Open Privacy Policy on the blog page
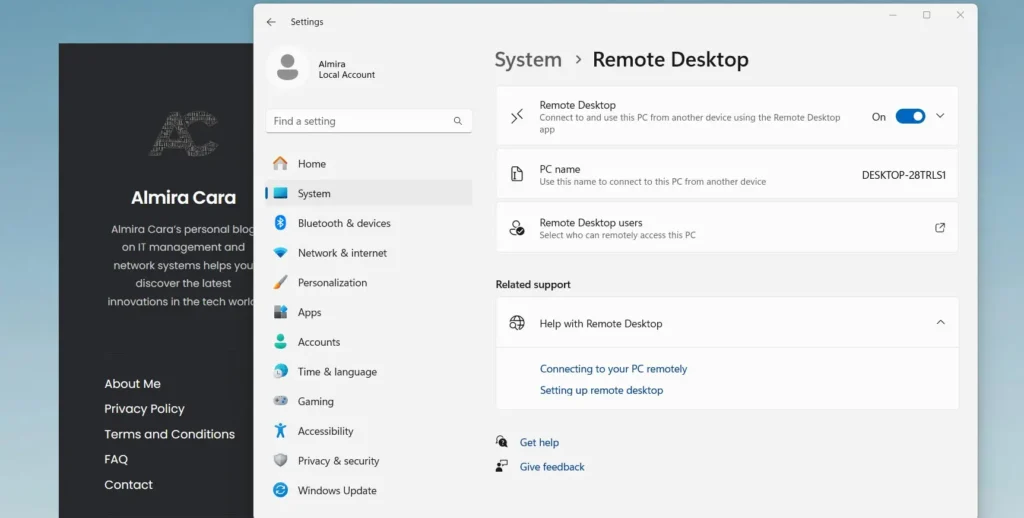The width and height of the screenshot is (1024, 518). click(144, 409)
